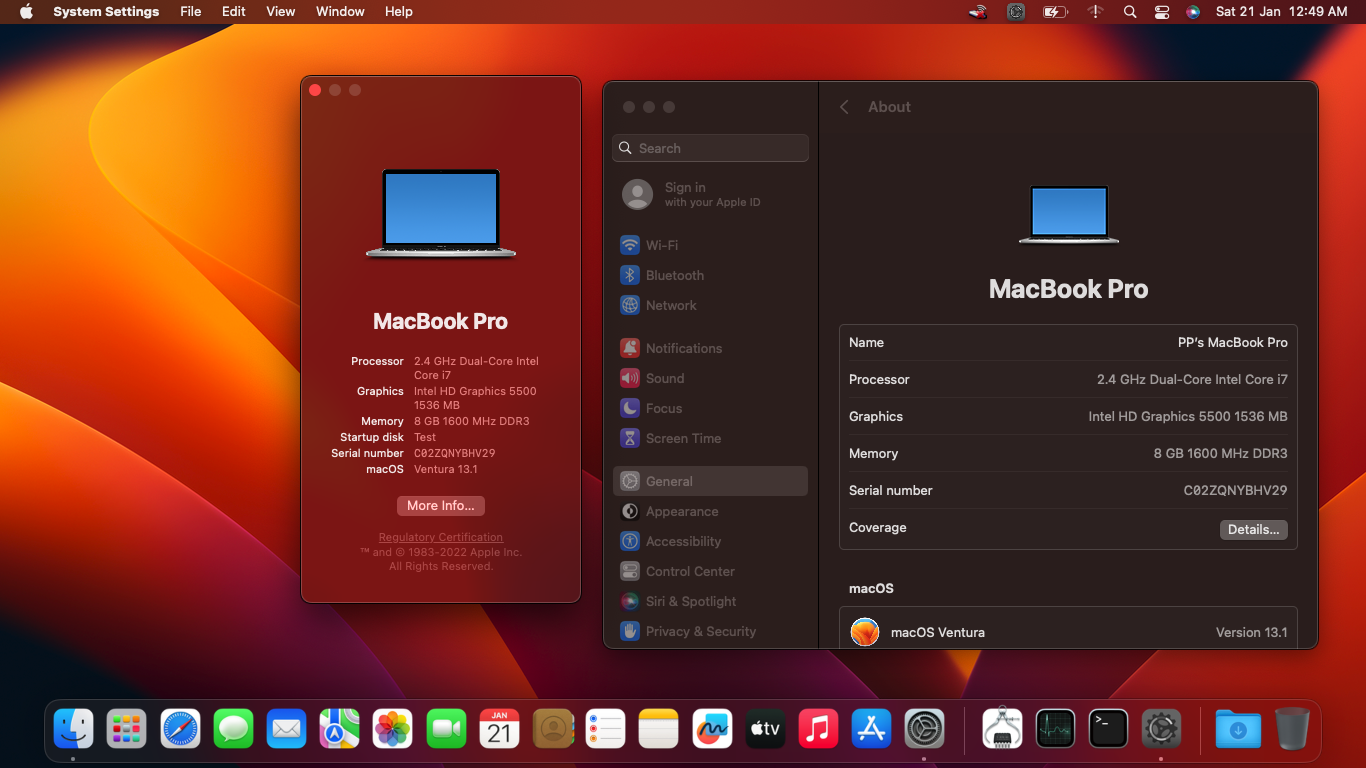Image resolution: width=1366 pixels, height=768 pixels.
Task: Launch Music from the Dock
Action: click(x=818, y=729)
